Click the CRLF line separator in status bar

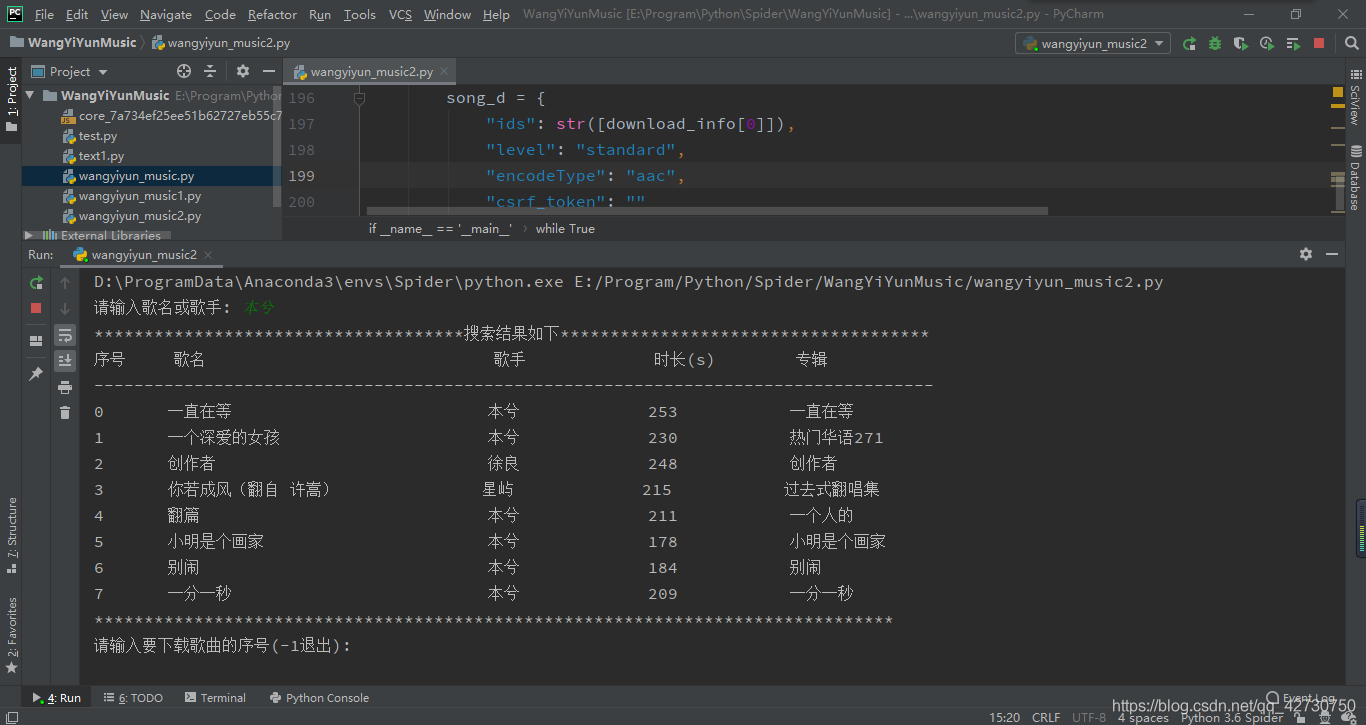(1046, 717)
